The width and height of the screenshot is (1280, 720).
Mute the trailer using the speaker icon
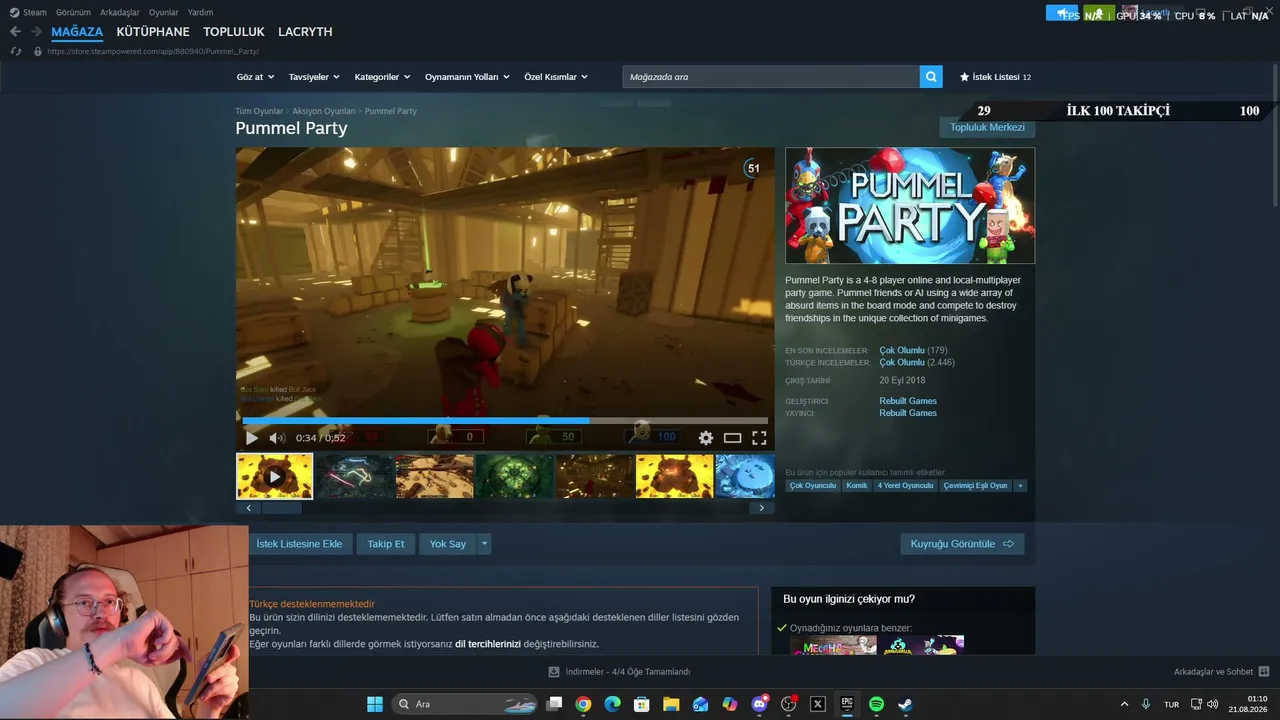277,438
